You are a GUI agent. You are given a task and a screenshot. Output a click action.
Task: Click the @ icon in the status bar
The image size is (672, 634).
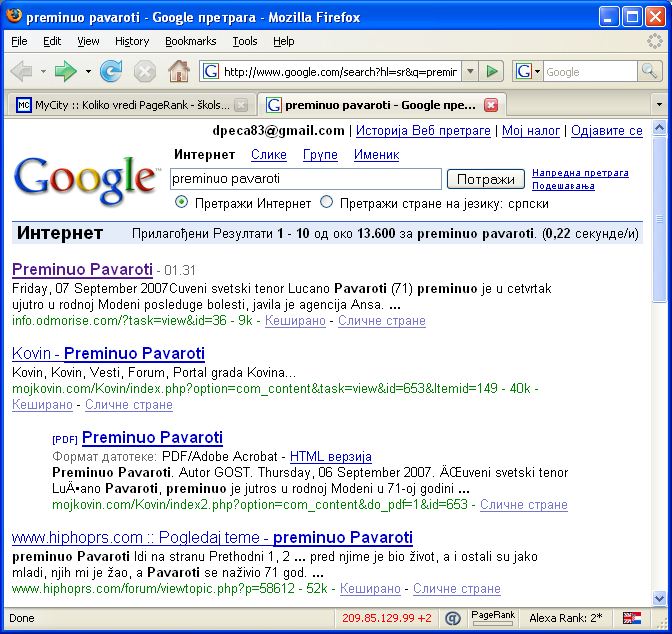tap(453, 618)
